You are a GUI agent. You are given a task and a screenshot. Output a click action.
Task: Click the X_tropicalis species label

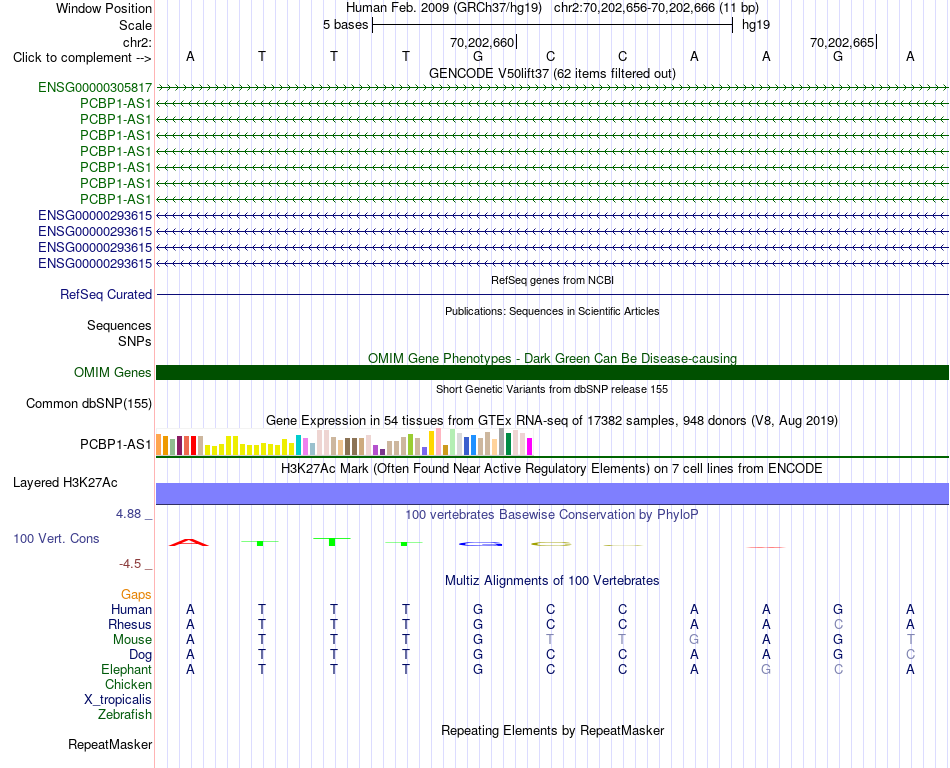click(x=118, y=700)
